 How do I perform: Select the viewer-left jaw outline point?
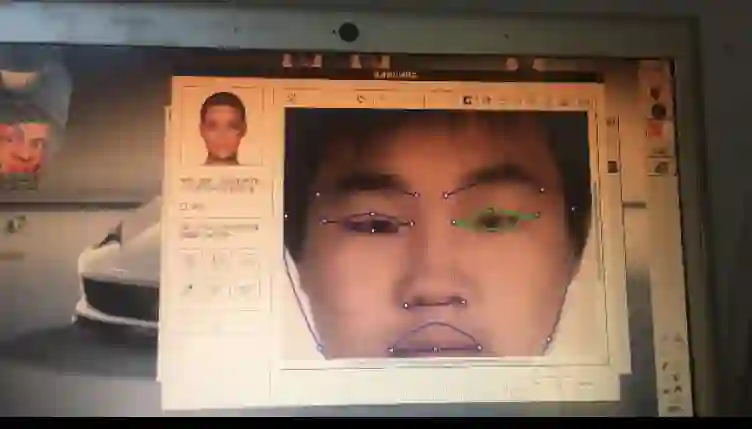pos(320,347)
